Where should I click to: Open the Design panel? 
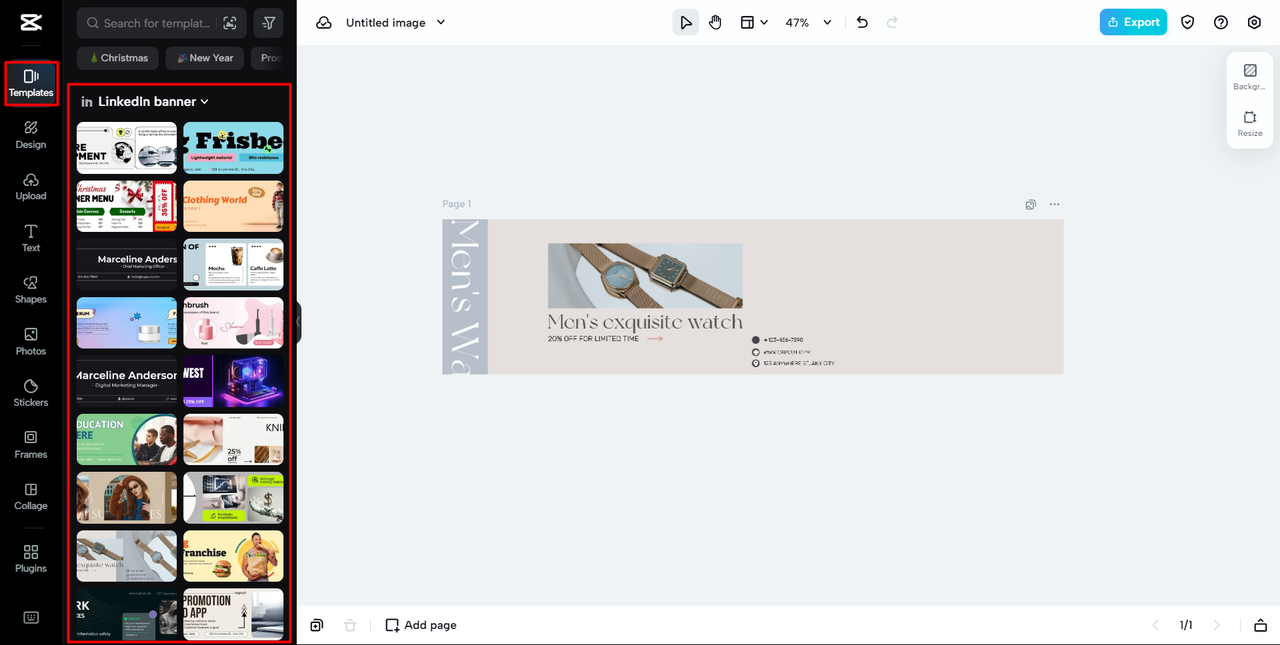[31, 135]
